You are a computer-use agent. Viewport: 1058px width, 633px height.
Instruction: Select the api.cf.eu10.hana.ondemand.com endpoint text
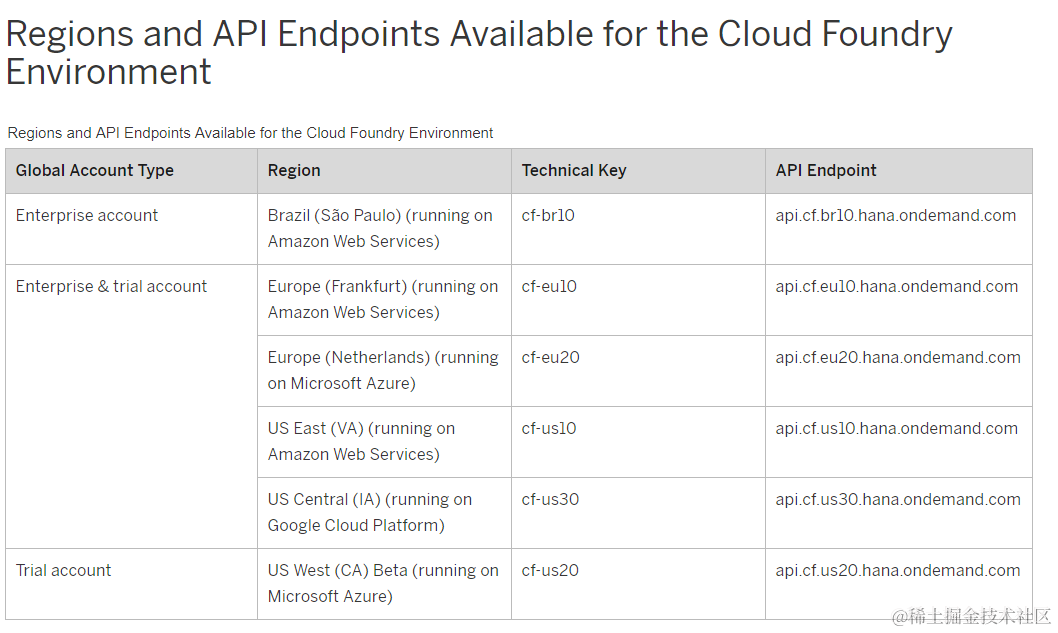pyautogui.click(x=897, y=286)
